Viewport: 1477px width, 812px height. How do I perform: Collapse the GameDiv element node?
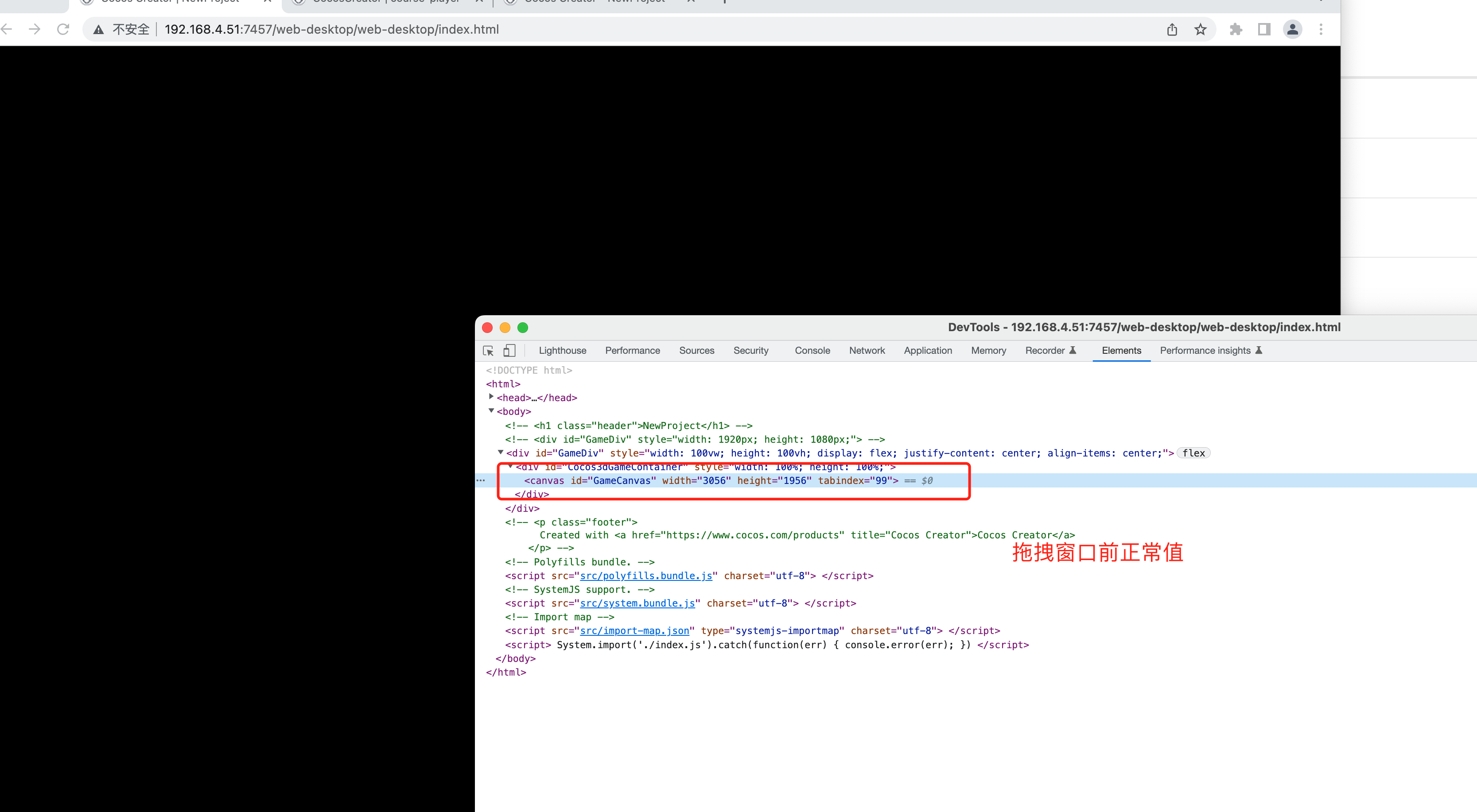point(501,452)
